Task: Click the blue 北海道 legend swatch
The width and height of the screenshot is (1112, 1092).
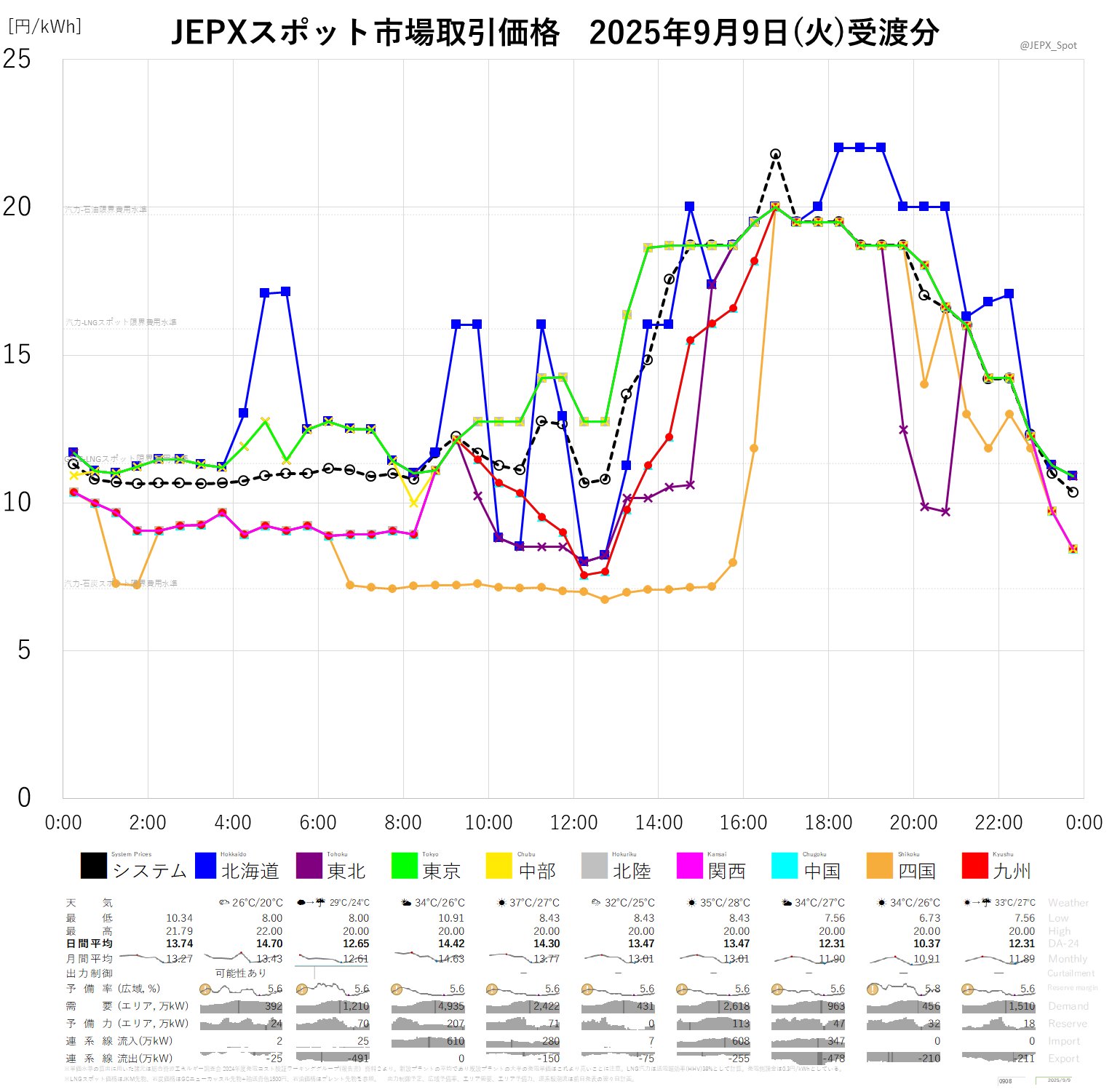Action: [x=206, y=866]
